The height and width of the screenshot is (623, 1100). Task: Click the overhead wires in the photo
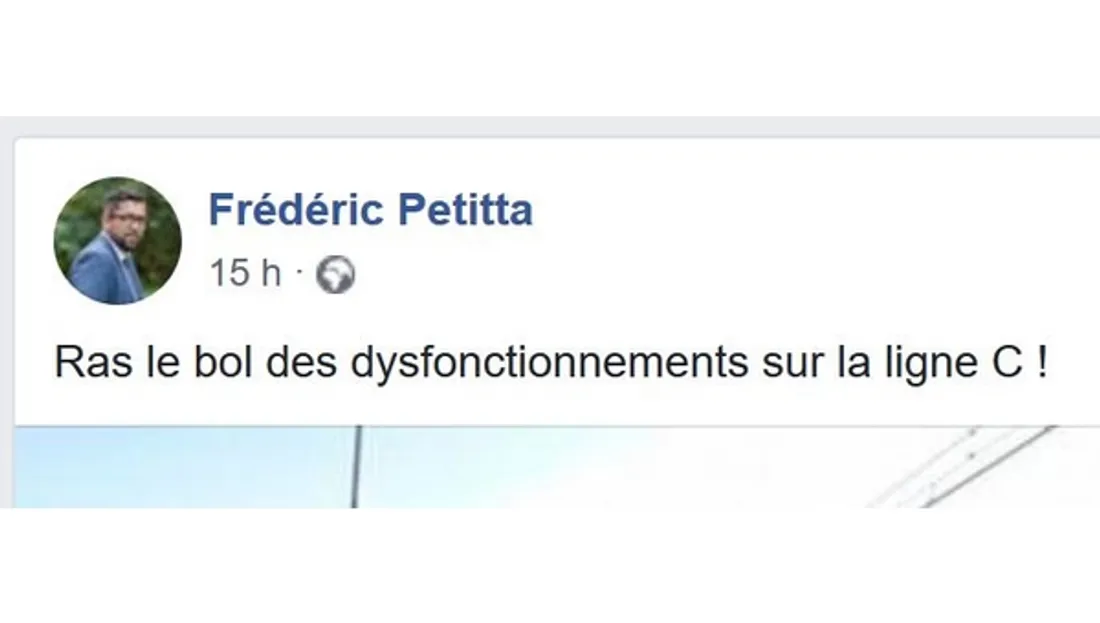(960, 465)
